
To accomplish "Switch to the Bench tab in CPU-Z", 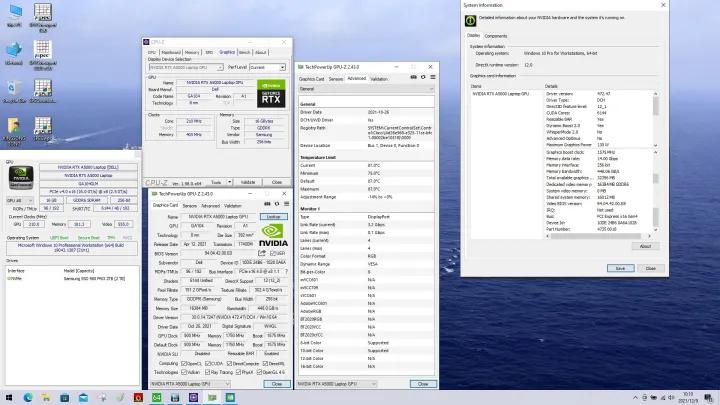I will (245, 52).
